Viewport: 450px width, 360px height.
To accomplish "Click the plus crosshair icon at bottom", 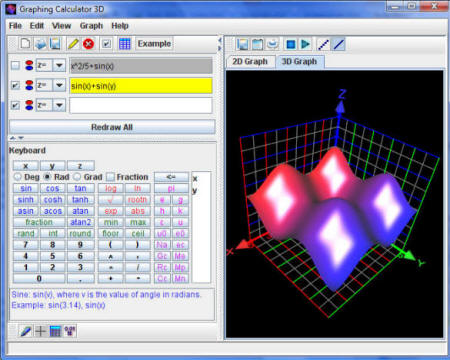I will tap(40, 331).
